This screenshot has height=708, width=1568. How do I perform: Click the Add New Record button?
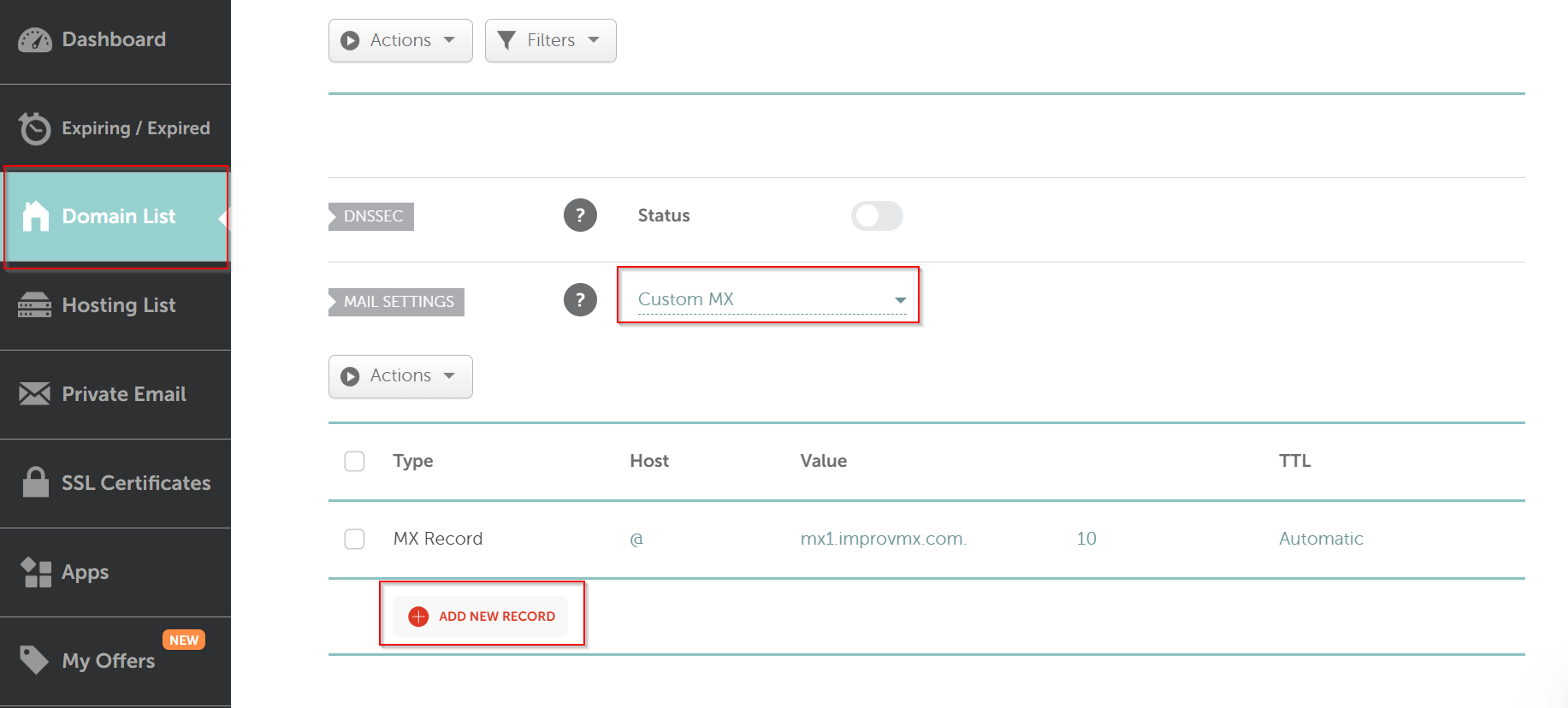tap(482, 617)
